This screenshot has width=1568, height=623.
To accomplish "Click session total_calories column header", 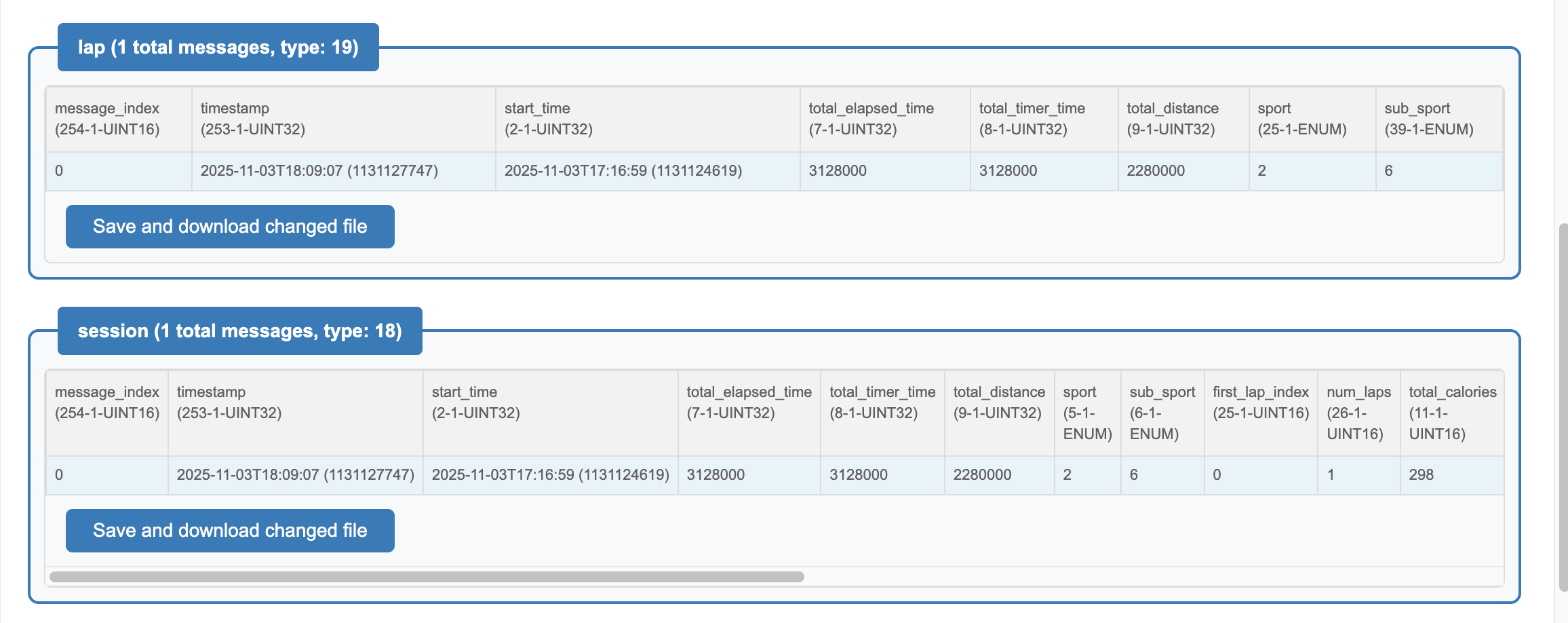I will pos(1452,413).
